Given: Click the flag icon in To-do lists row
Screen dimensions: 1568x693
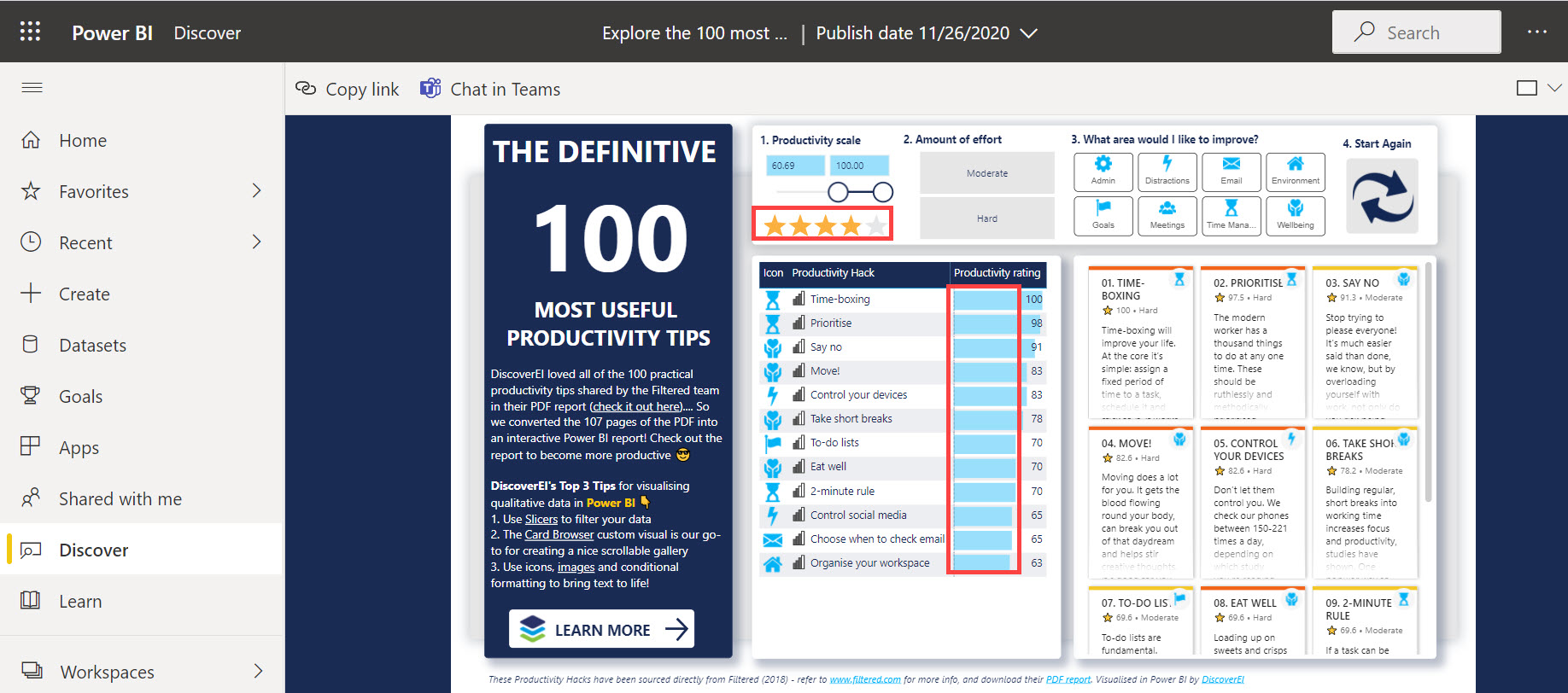Looking at the screenshot, I should pos(773,443).
